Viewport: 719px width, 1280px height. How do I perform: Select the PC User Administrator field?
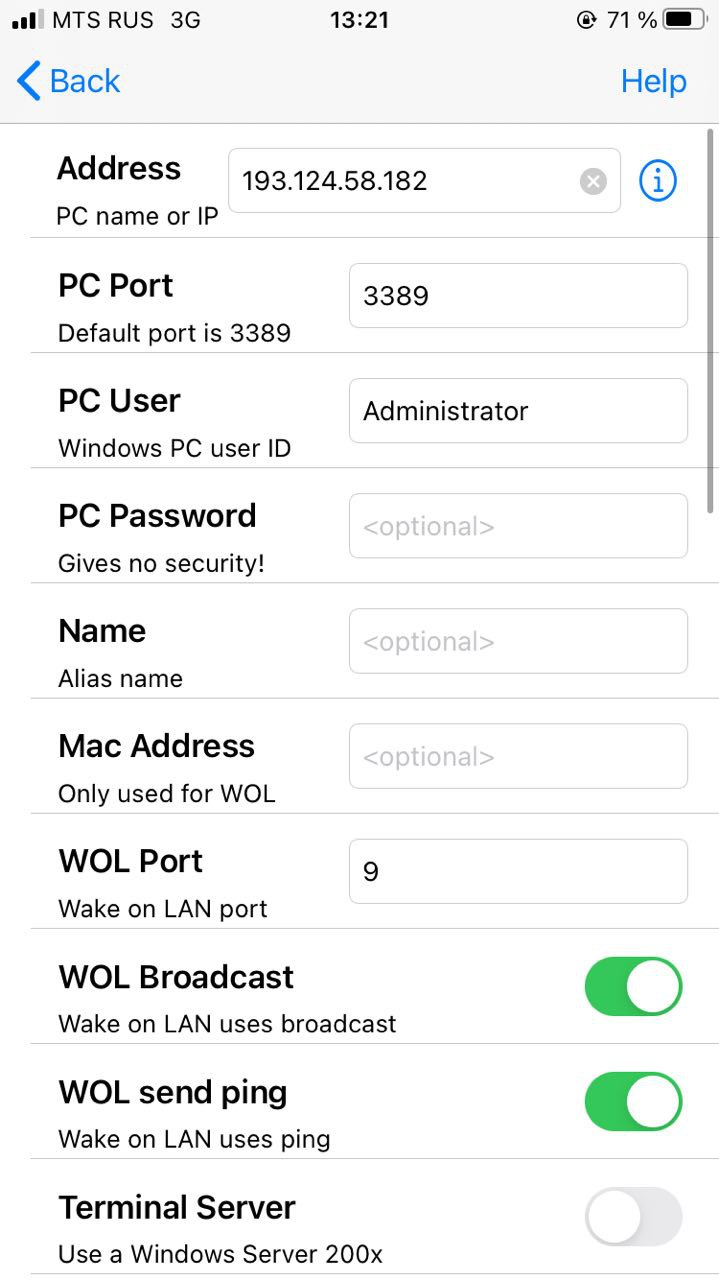point(518,411)
